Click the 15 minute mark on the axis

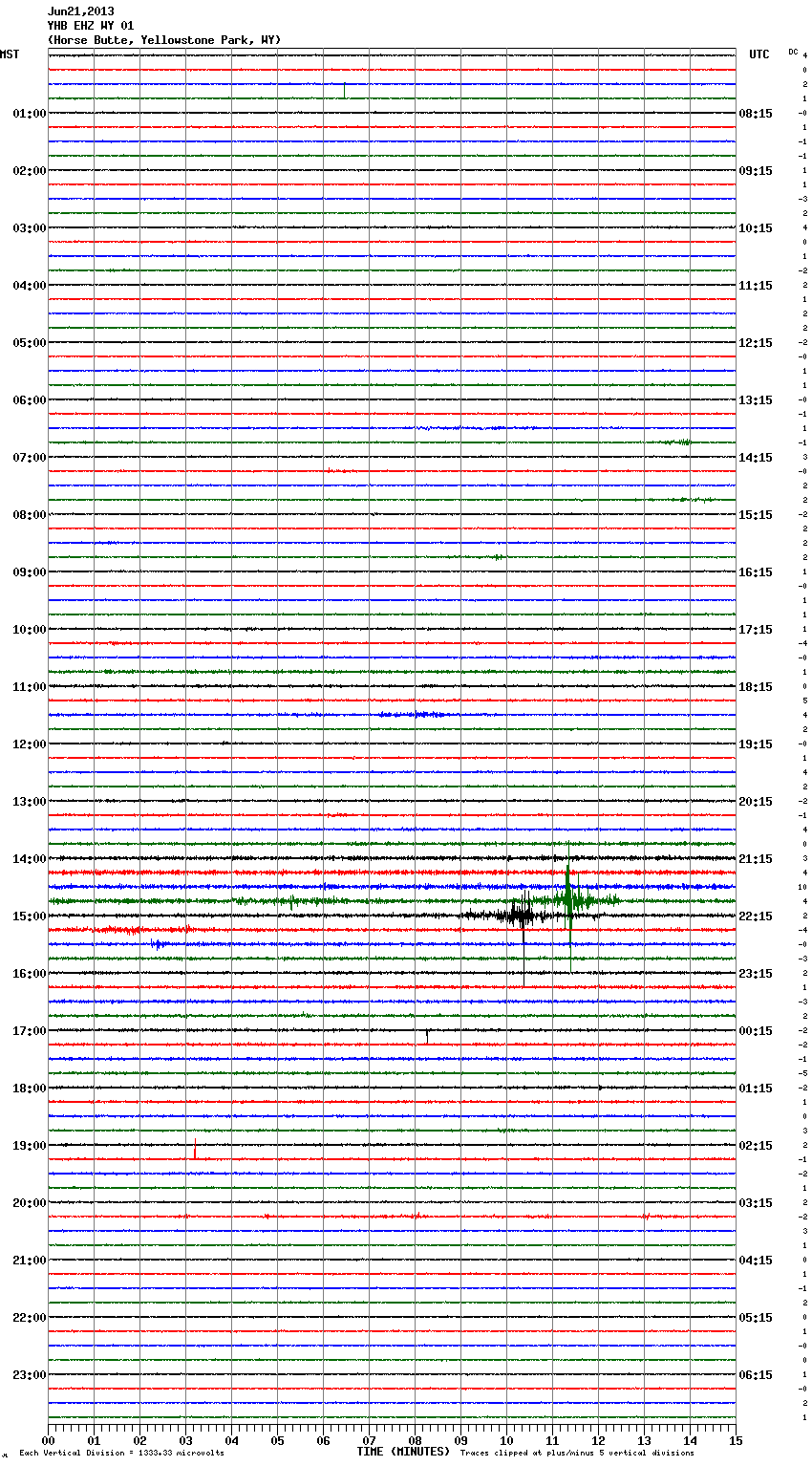pos(736,1440)
